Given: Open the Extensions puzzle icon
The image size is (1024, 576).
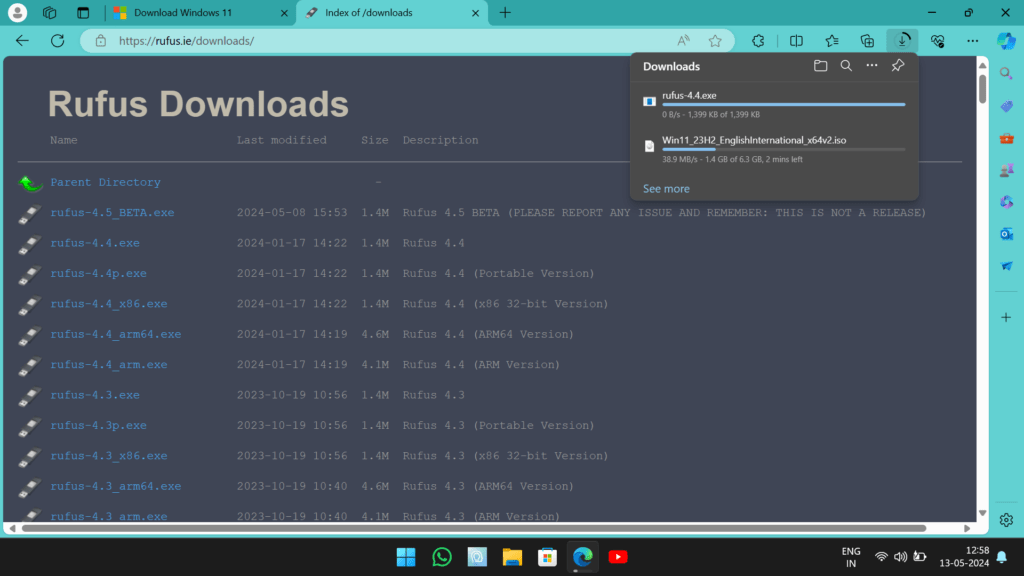Looking at the screenshot, I should 758,40.
